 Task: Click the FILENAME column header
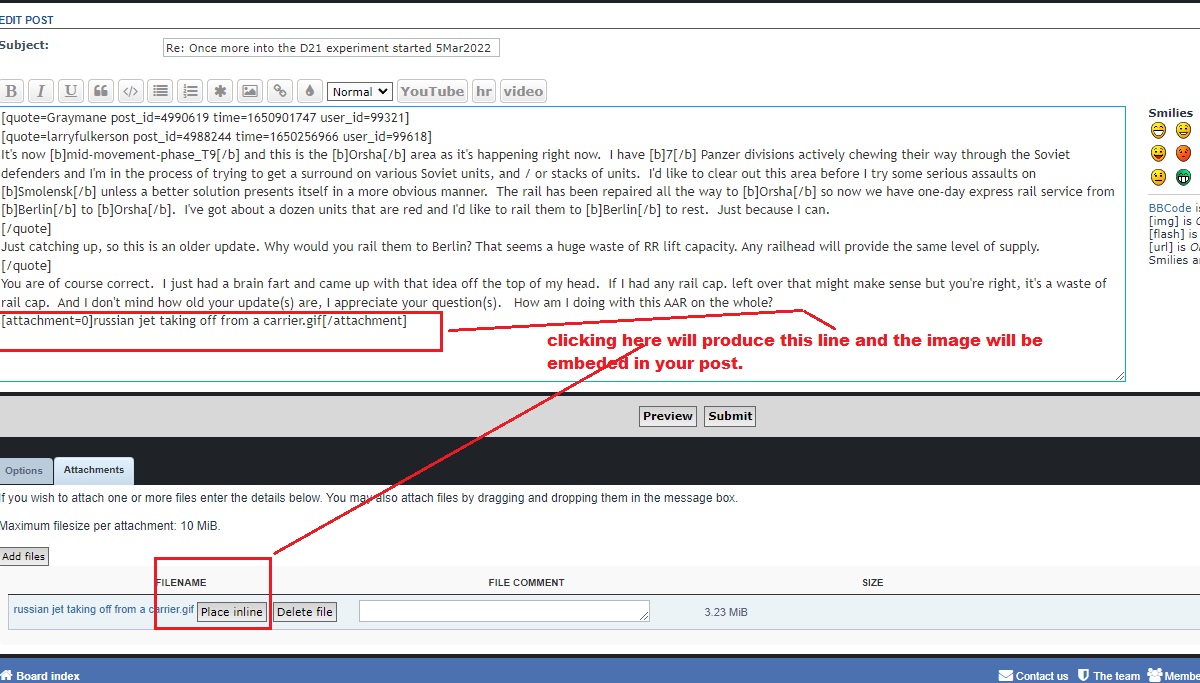181,582
